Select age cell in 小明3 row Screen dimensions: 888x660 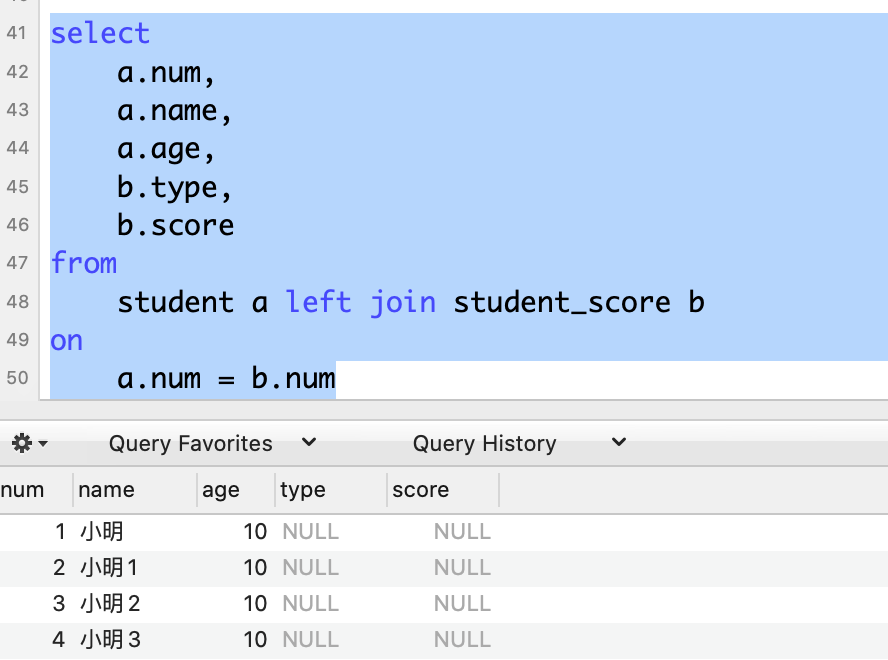[x=255, y=639]
